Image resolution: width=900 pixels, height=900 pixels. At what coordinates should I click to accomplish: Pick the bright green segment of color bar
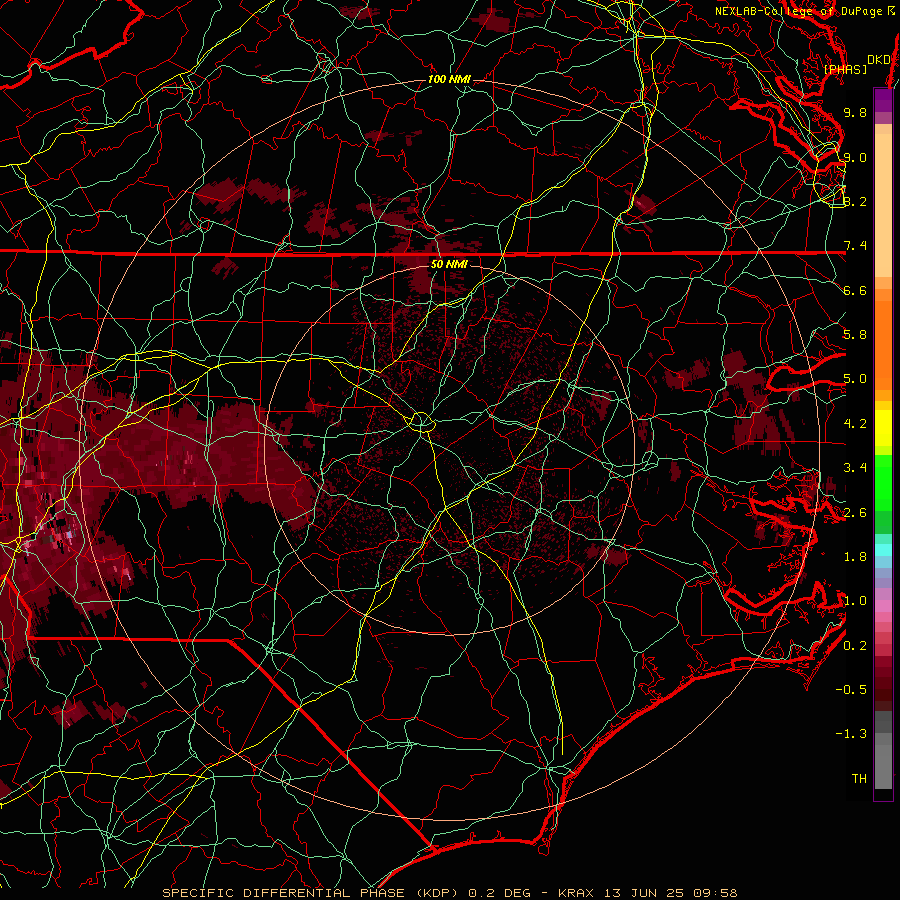883,482
